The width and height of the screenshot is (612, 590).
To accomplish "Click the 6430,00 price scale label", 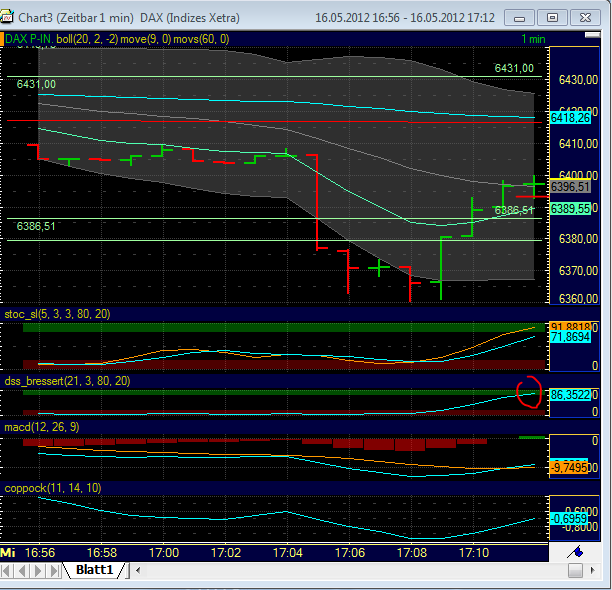I will click(578, 80).
